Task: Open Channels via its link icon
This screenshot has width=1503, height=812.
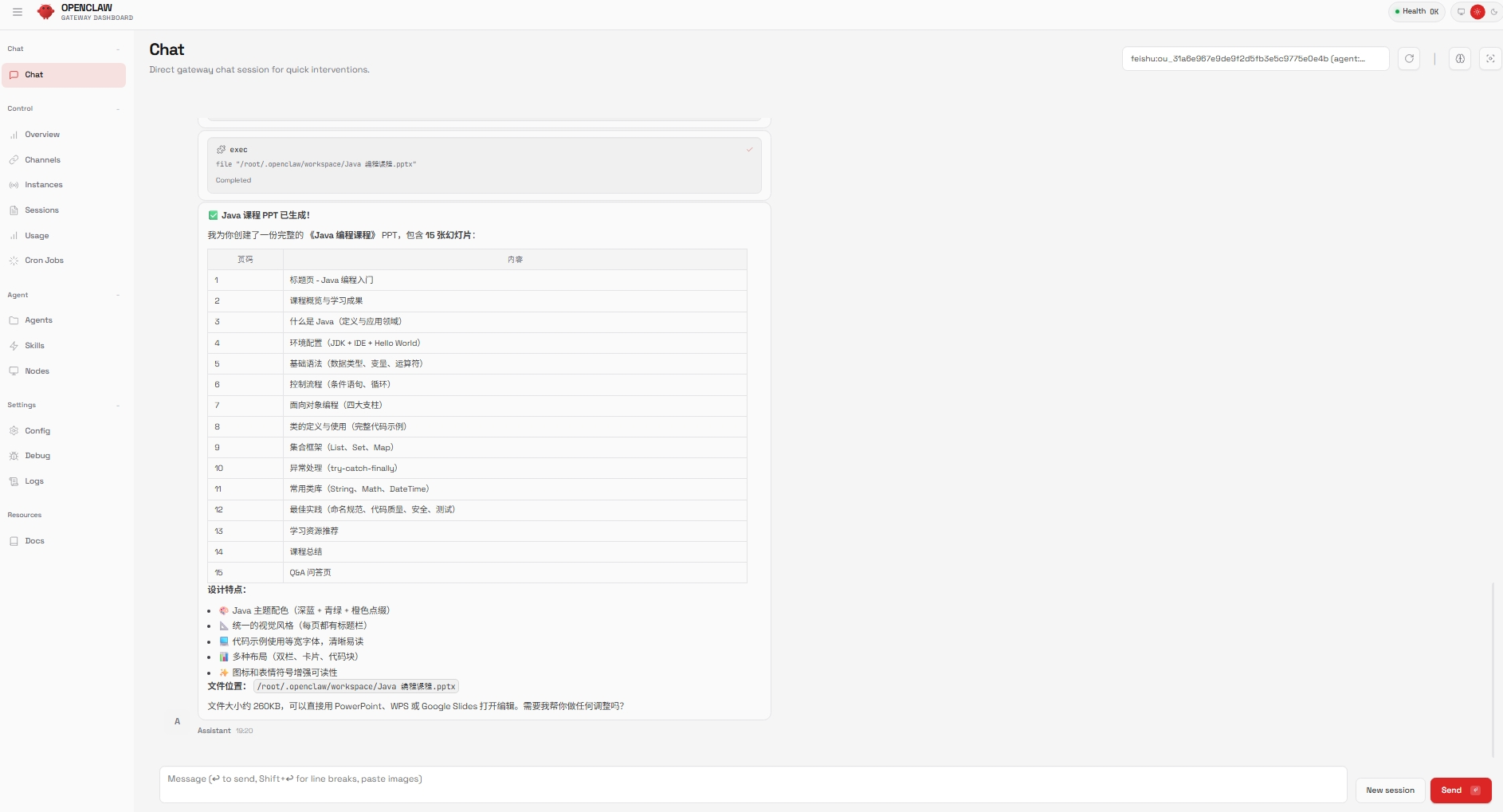Action: pyautogui.click(x=14, y=160)
